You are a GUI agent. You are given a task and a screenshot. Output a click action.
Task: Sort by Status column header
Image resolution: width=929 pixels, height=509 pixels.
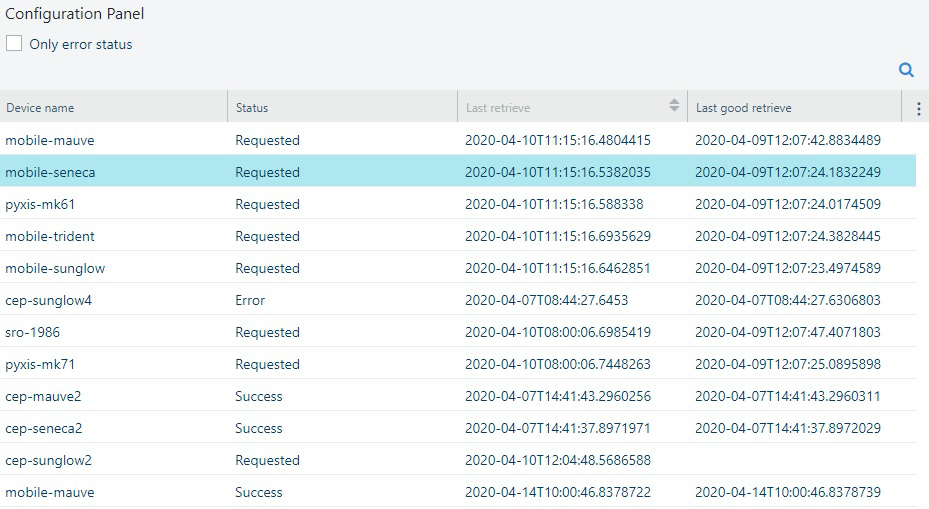click(x=252, y=108)
